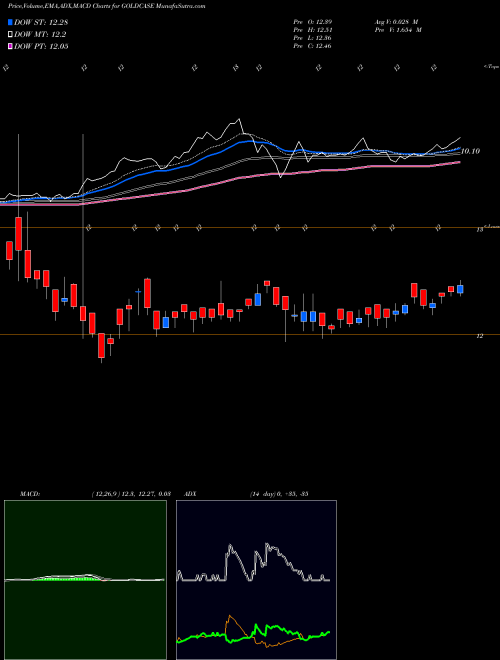Open the MACD indicator chart panel
The image size is (500, 660).
[x=85, y=580]
